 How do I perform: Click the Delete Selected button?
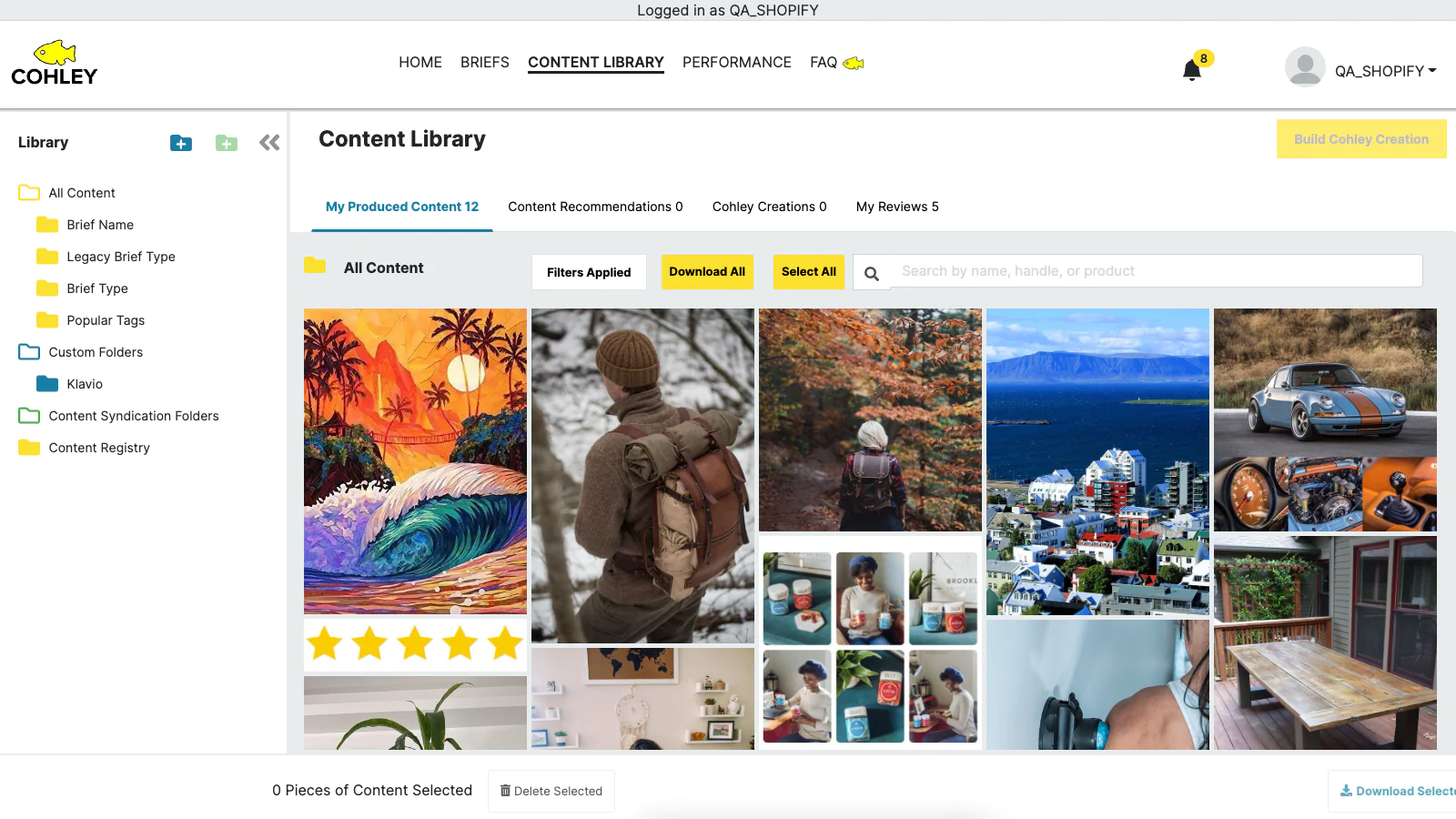551,791
